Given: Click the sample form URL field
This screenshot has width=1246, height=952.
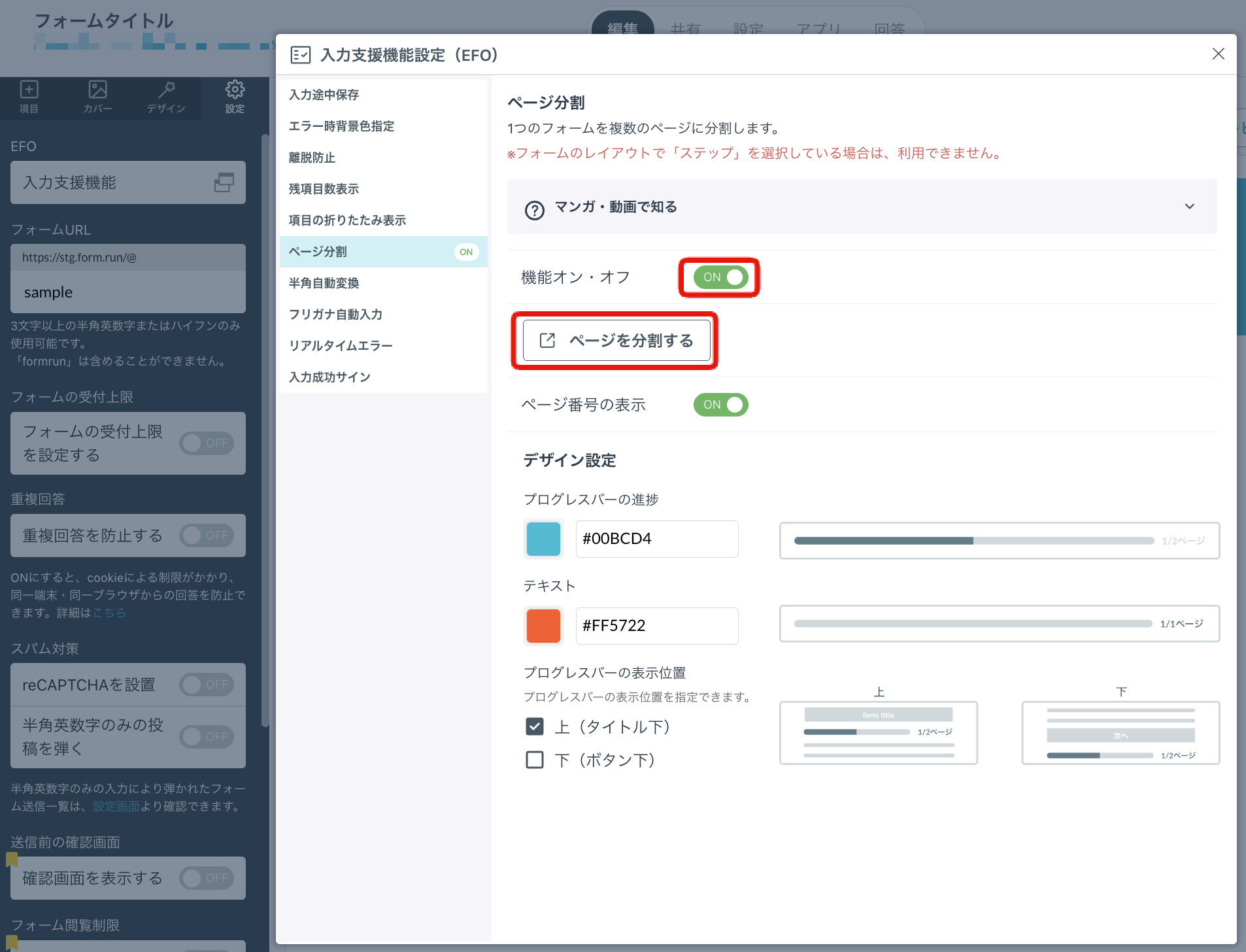Looking at the screenshot, I should point(128,292).
